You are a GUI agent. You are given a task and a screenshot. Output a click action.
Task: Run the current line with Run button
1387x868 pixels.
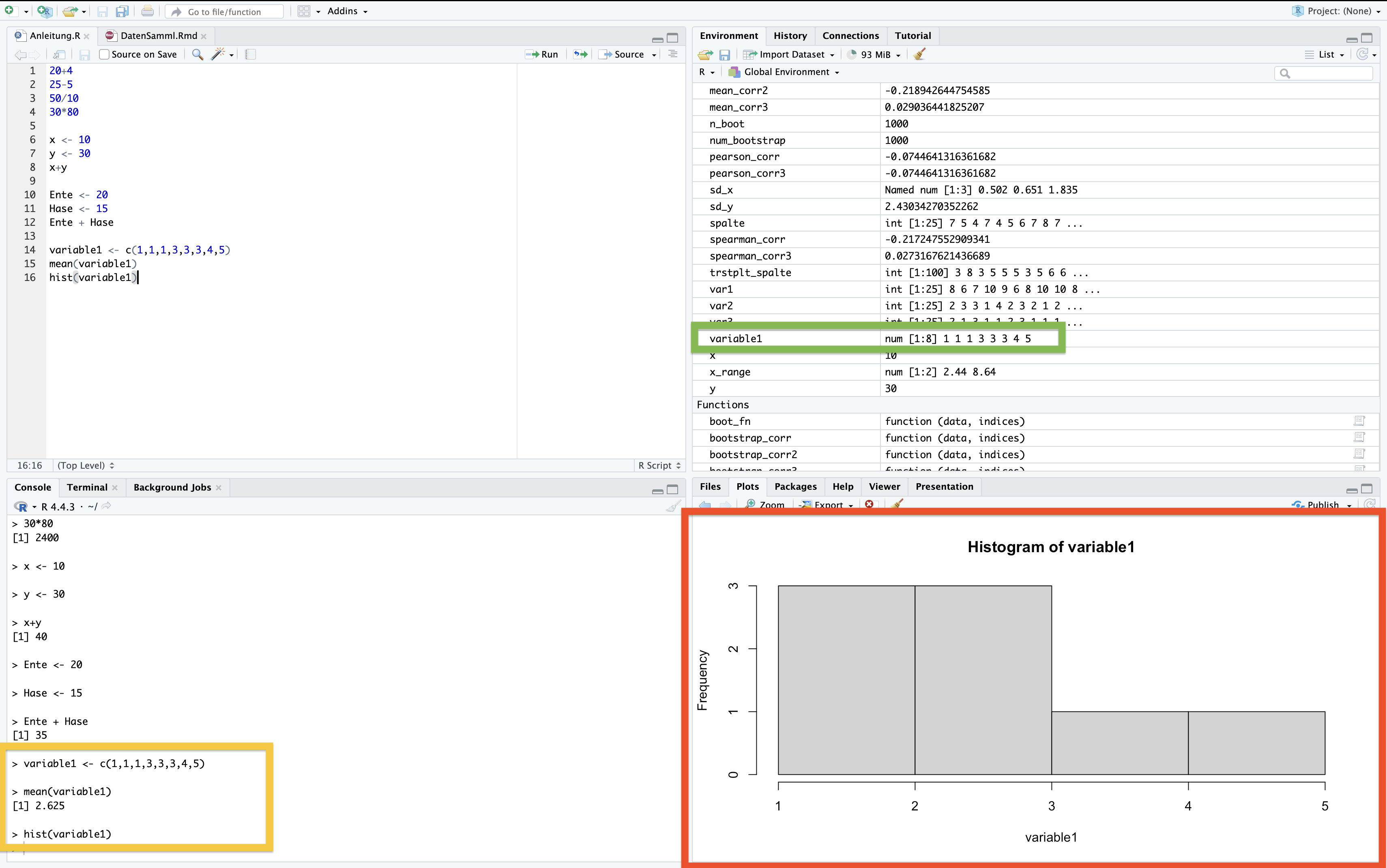click(541, 55)
